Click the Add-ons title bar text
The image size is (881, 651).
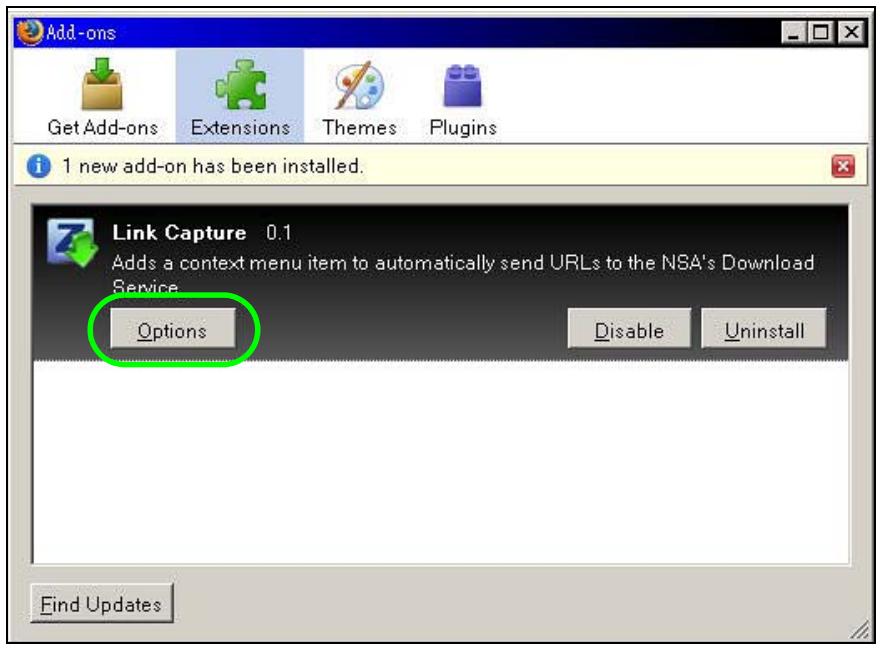(81, 33)
